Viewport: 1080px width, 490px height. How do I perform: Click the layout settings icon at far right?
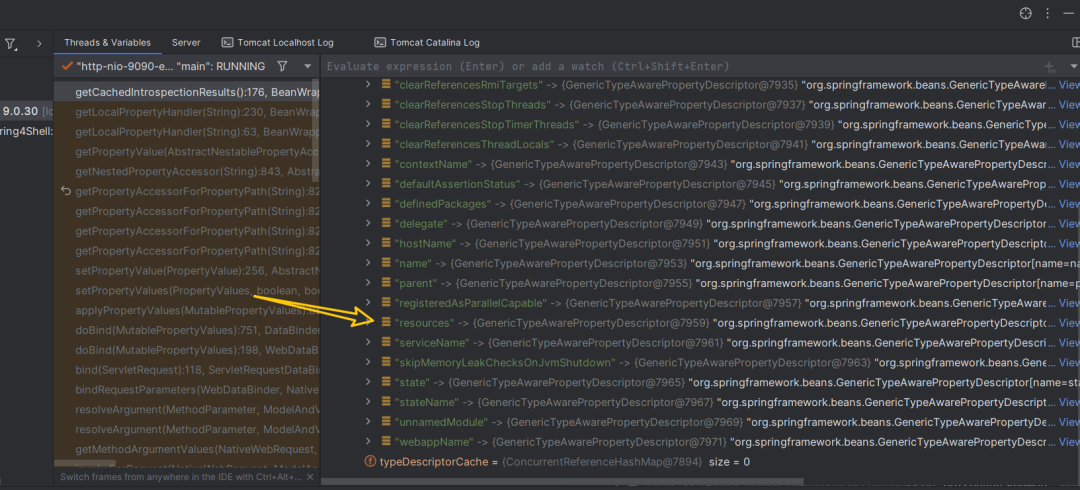[1075, 43]
